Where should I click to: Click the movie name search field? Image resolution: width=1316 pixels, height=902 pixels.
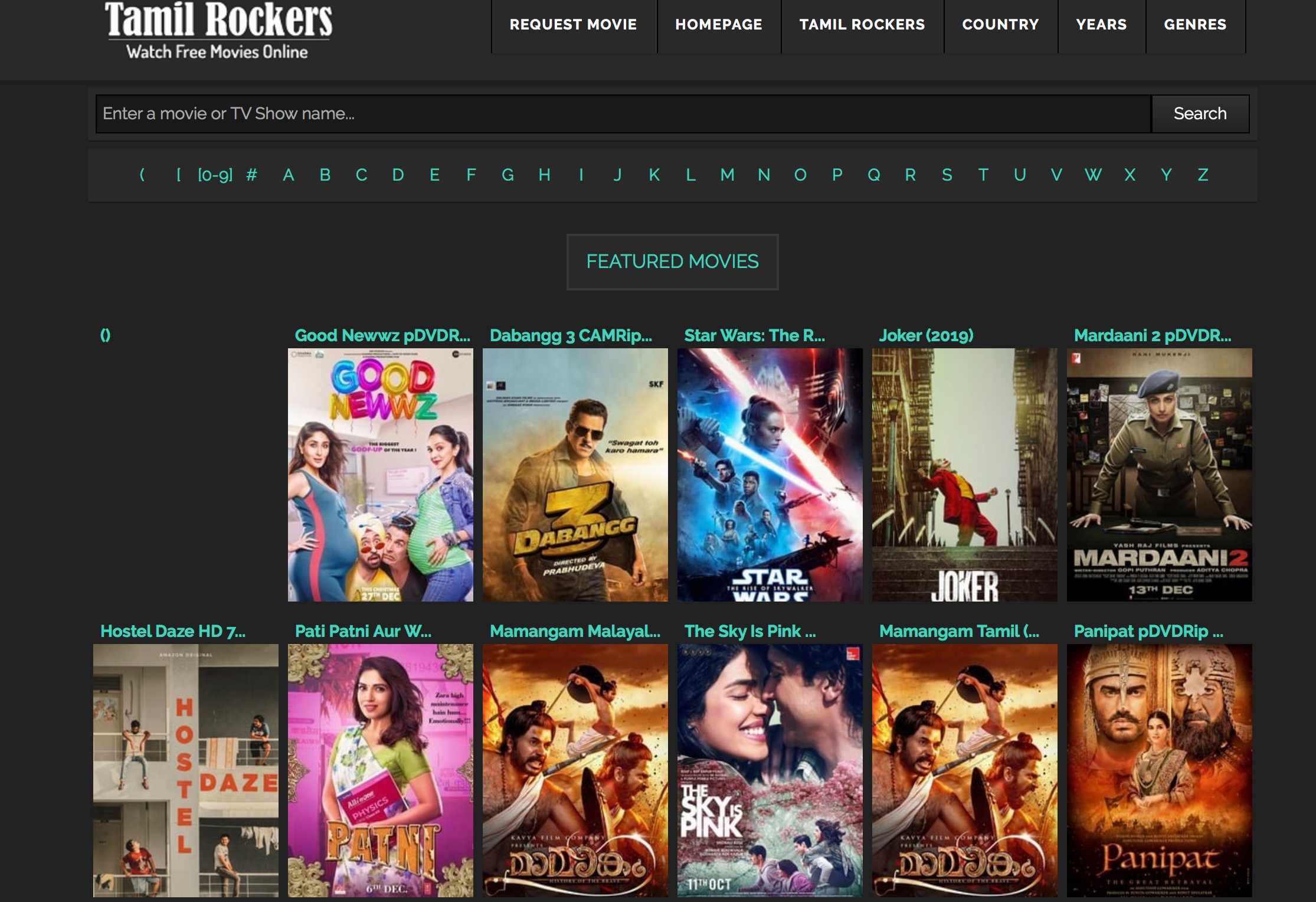[623, 114]
